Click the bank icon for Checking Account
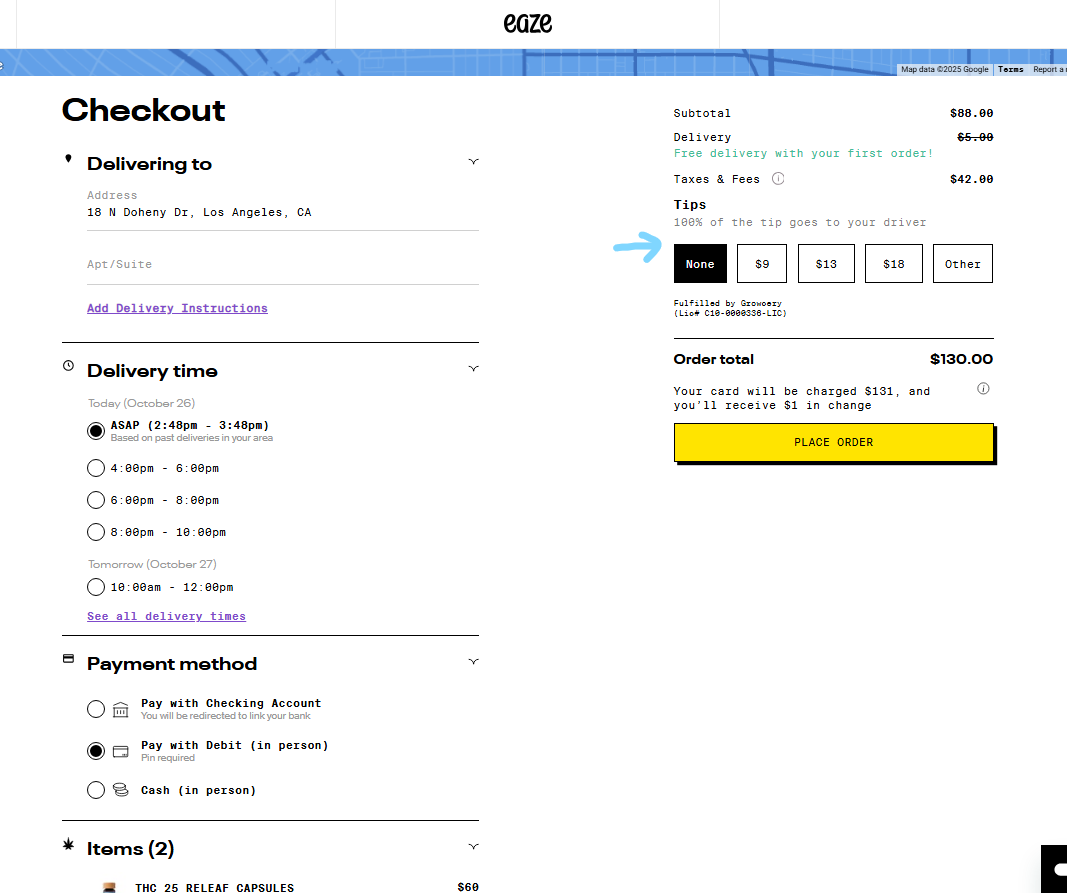 pos(121,709)
